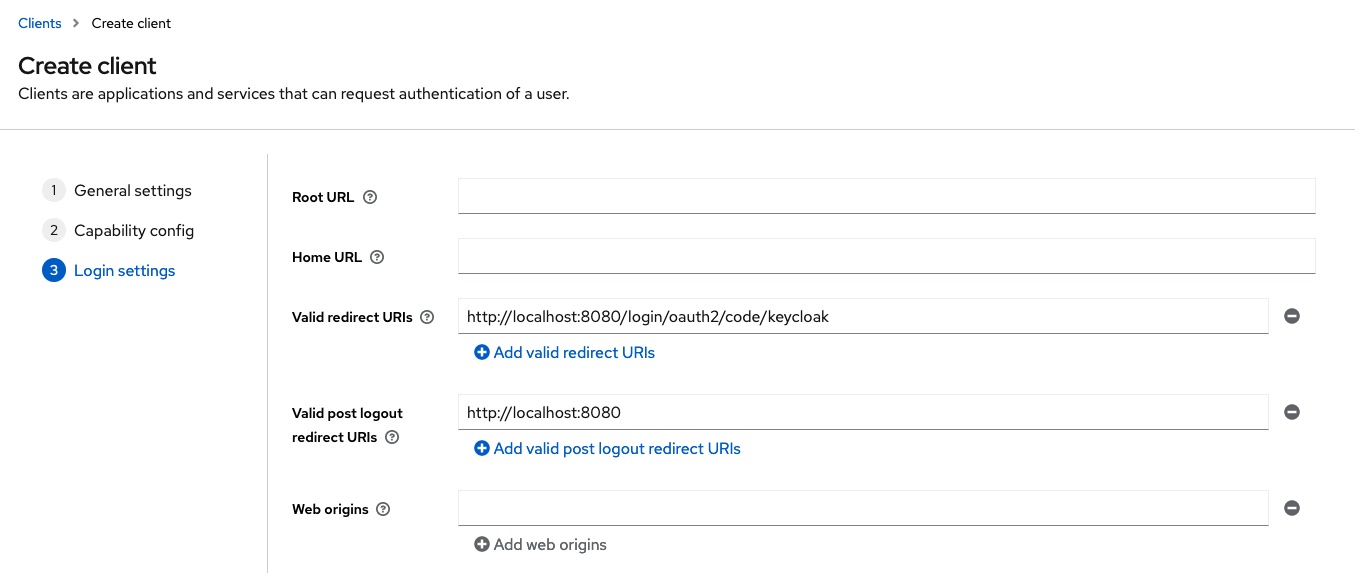Open Root URL help icon

(x=370, y=197)
